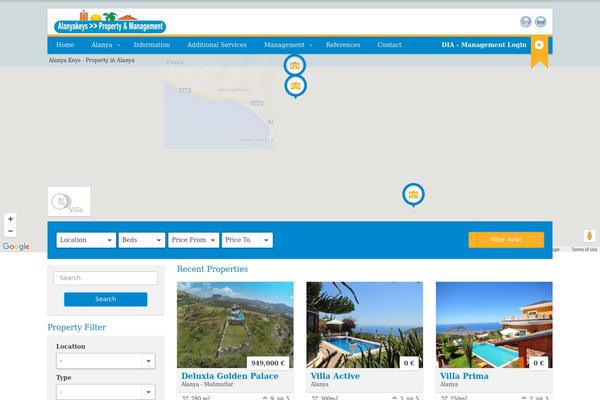Click the orange Filter now! button
The width and height of the screenshot is (600, 400).
tap(506, 240)
